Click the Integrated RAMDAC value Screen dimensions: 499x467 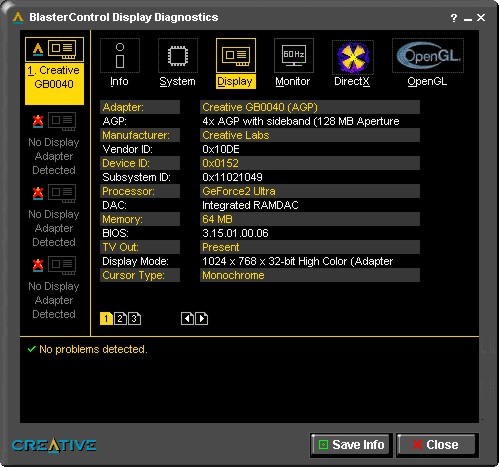[250, 205]
